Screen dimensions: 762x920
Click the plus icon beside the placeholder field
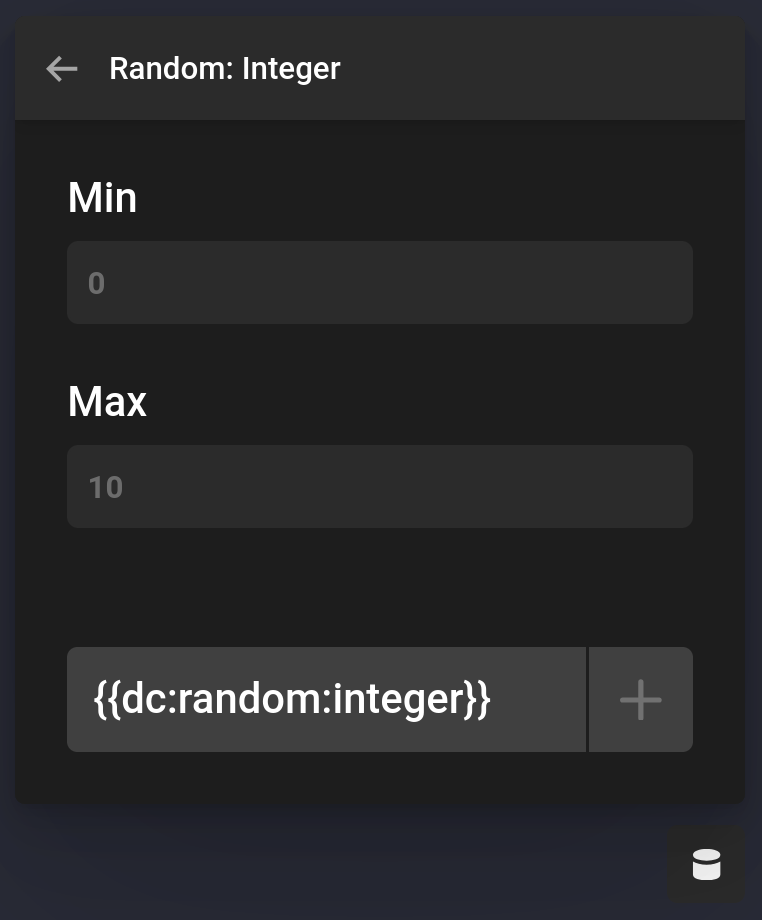click(640, 699)
